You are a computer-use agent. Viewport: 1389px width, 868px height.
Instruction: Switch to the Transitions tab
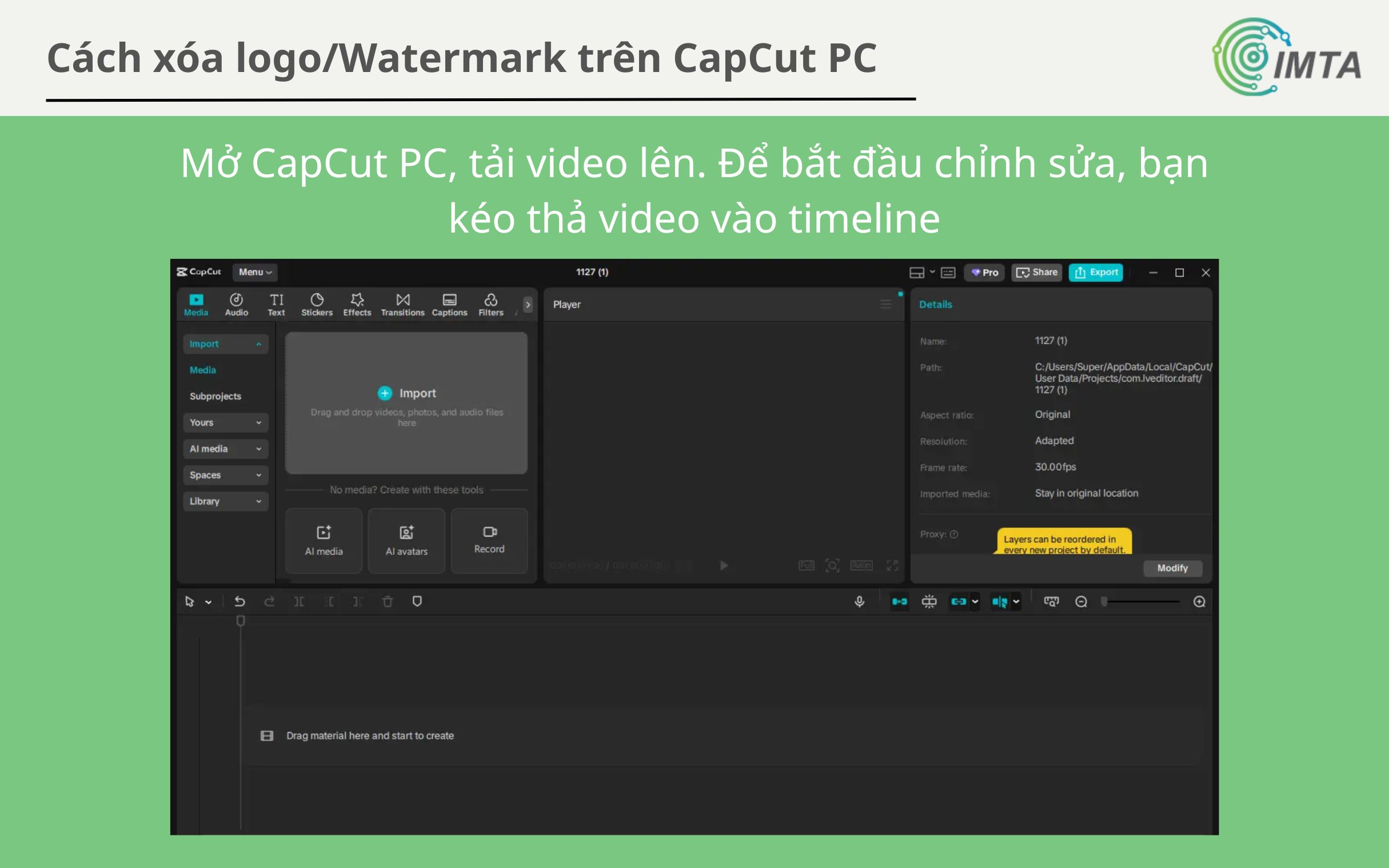point(402,304)
